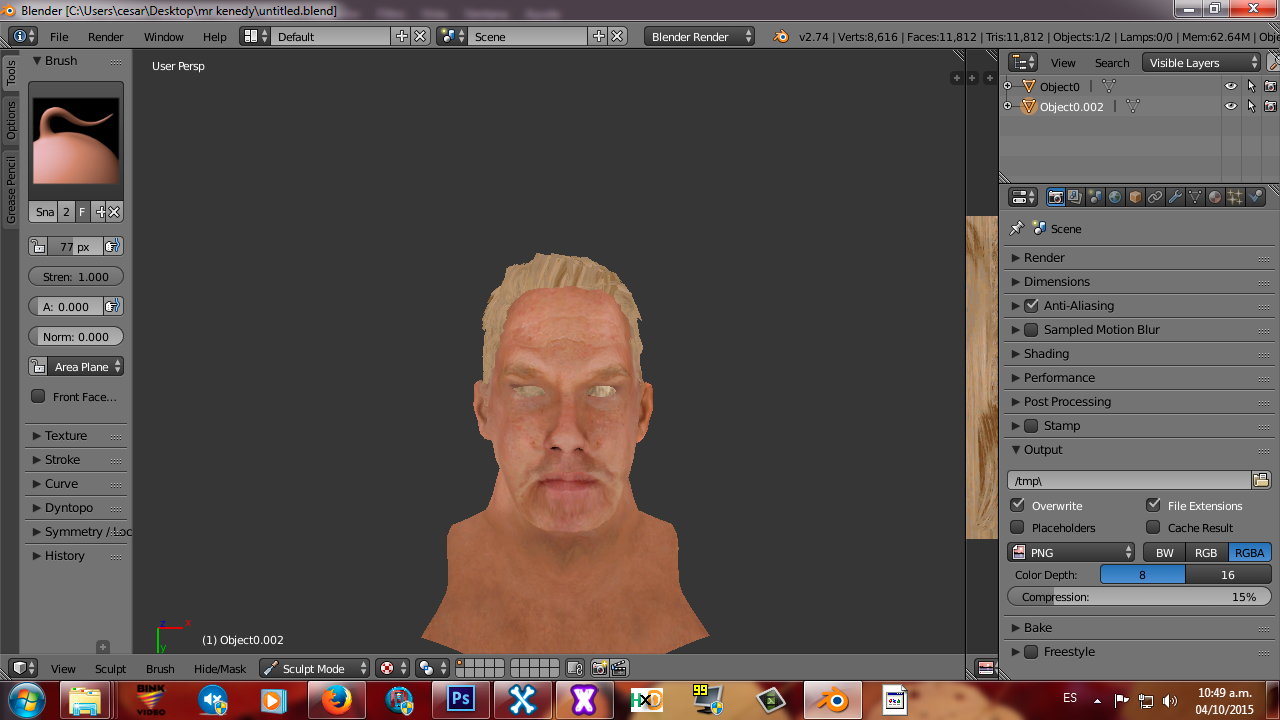Select the BW color mode button
This screenshot has height=720, width=1280.
1165,552
